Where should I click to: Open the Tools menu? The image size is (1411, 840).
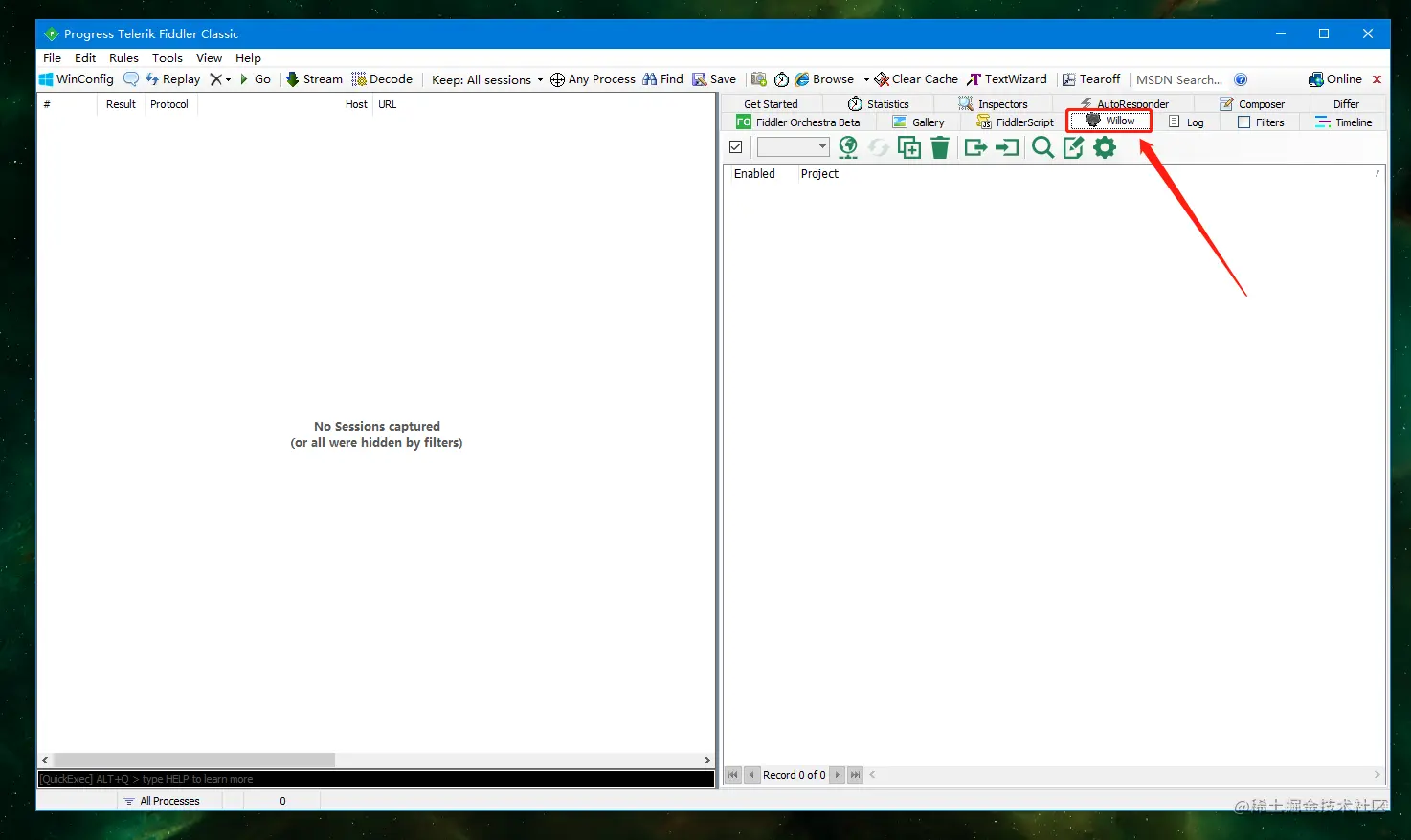click(x=167, y=57)
